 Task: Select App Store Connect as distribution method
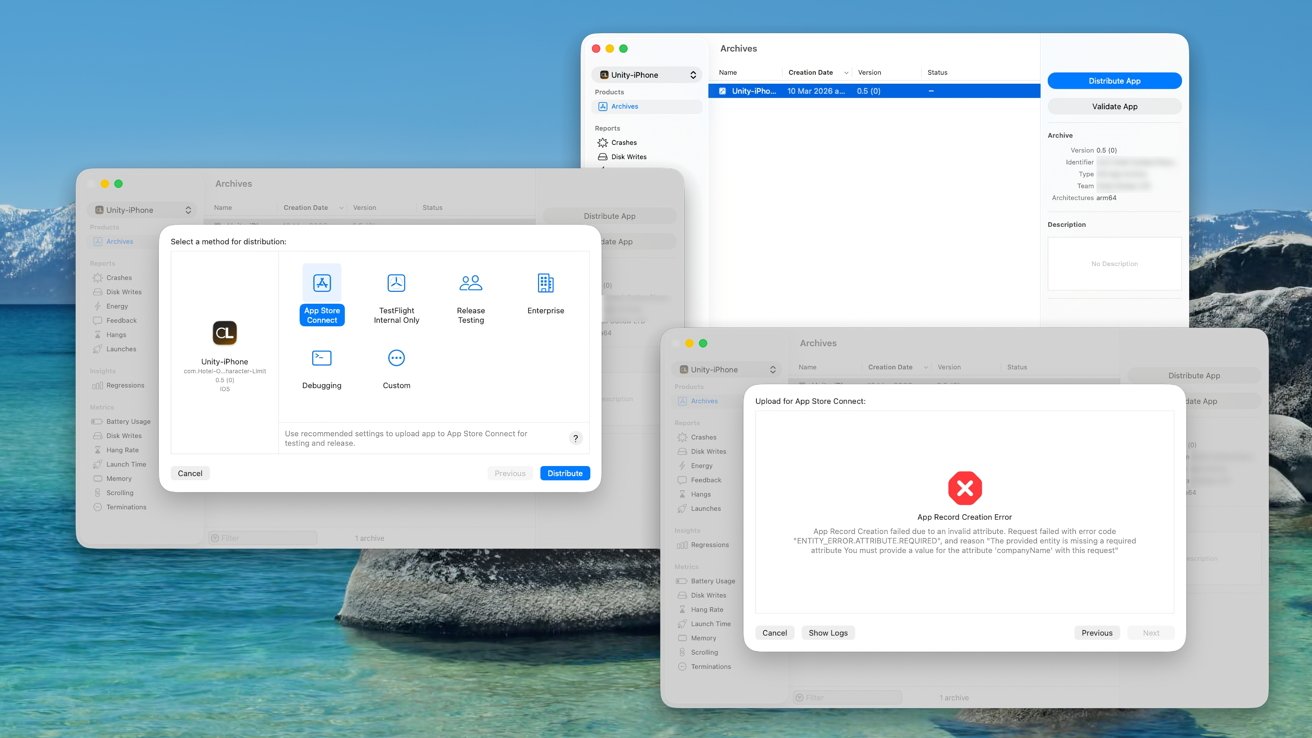coord(321,293)
